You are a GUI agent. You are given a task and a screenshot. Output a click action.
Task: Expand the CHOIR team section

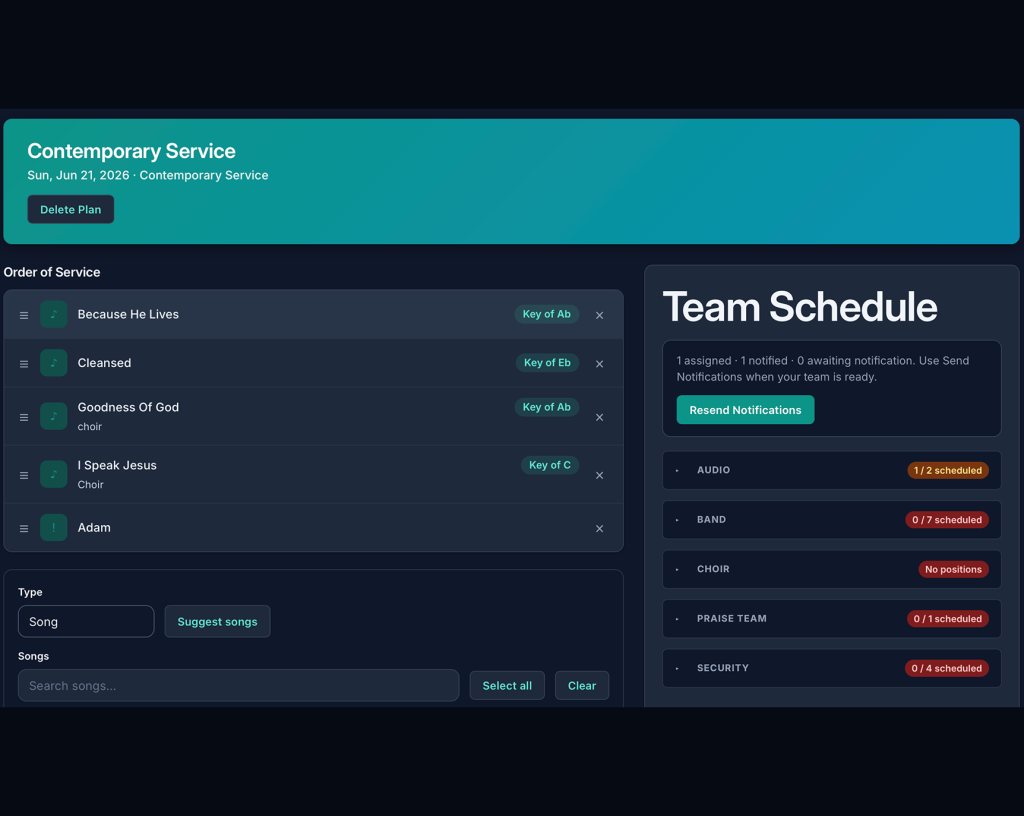[831, 569]
